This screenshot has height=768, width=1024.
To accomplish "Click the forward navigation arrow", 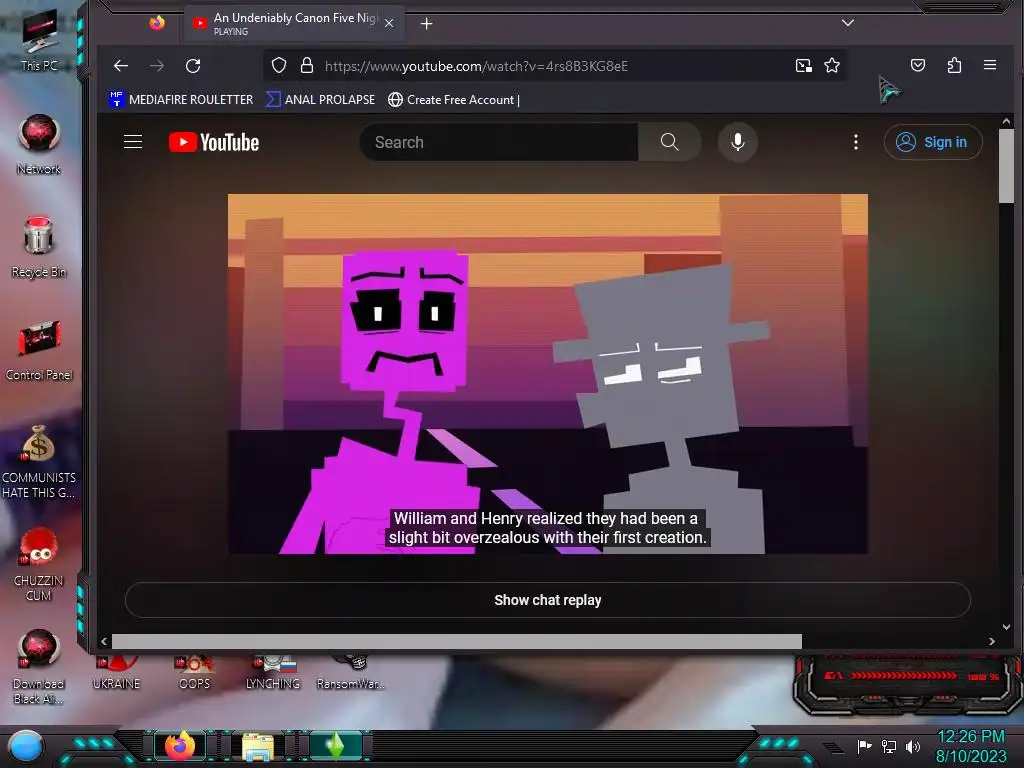I will pyautogui.click(x=157, y=66).
